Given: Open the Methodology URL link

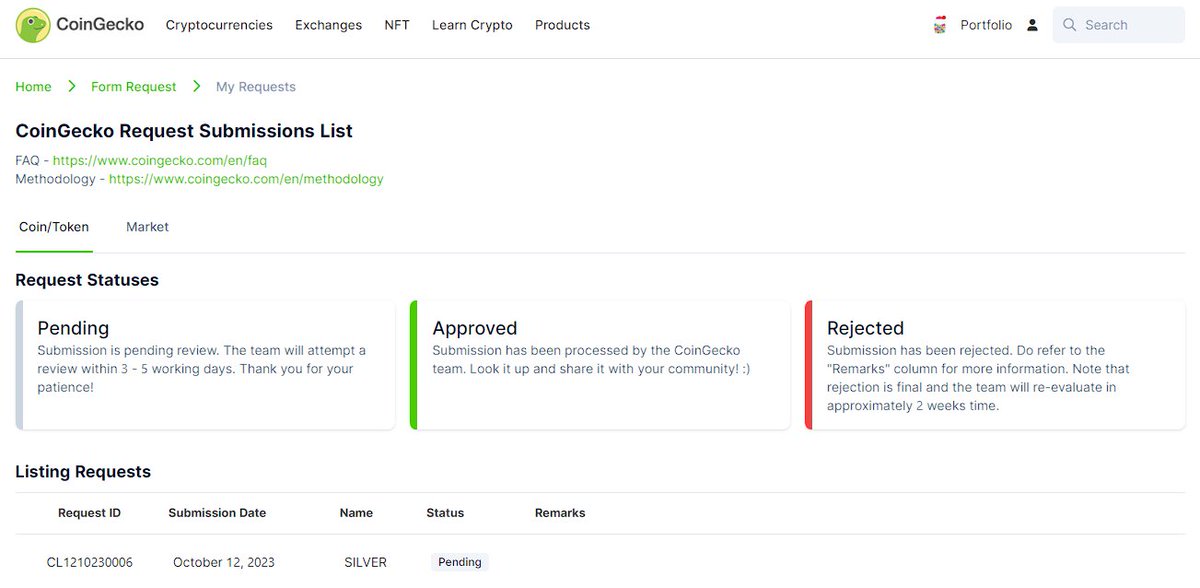Looking at the screenshot, I should click(x=246, y=179).
